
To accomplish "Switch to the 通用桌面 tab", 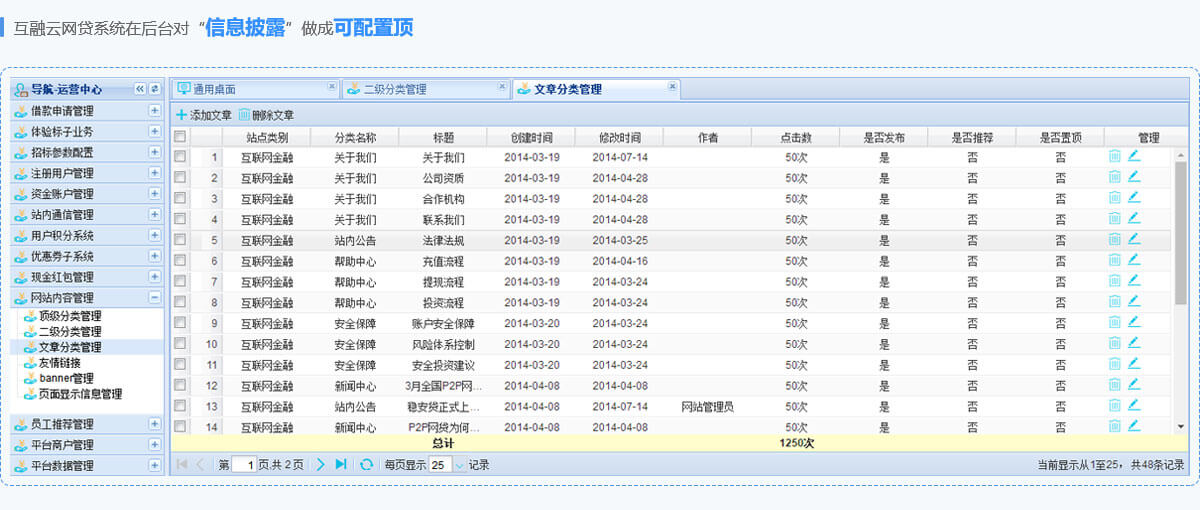I will coord(214,89).
